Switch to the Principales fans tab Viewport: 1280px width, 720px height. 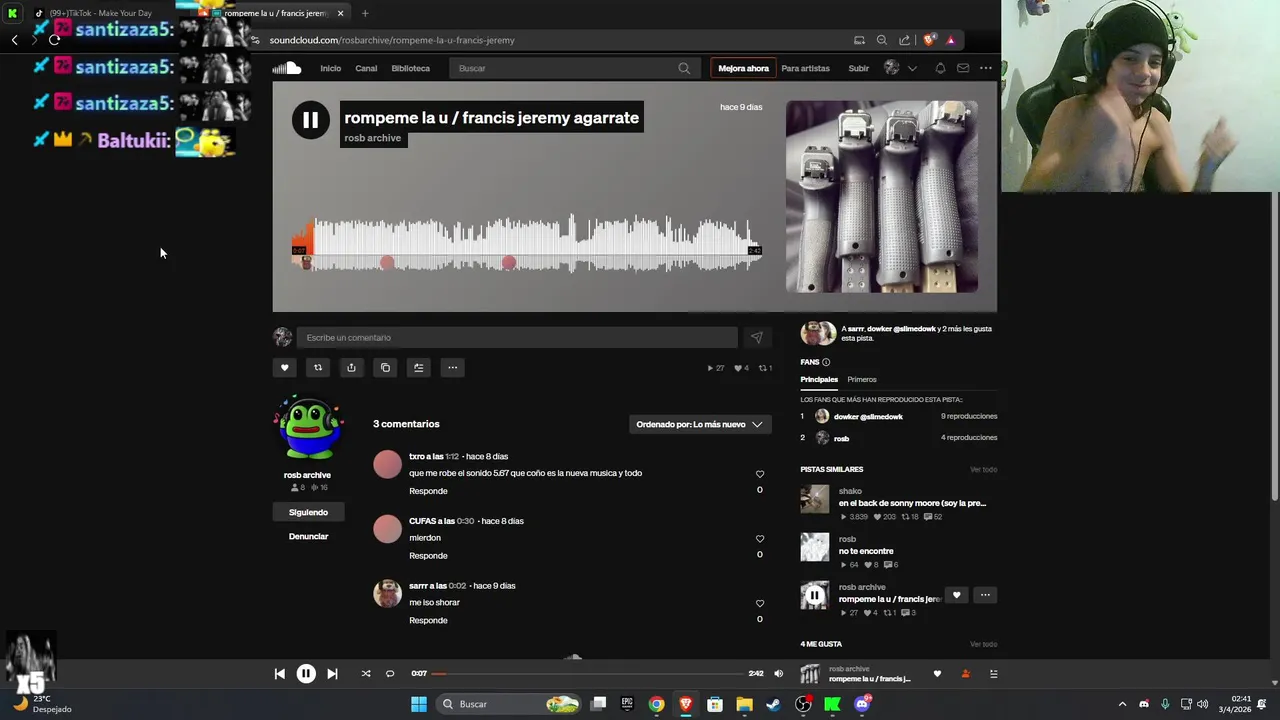819,380
